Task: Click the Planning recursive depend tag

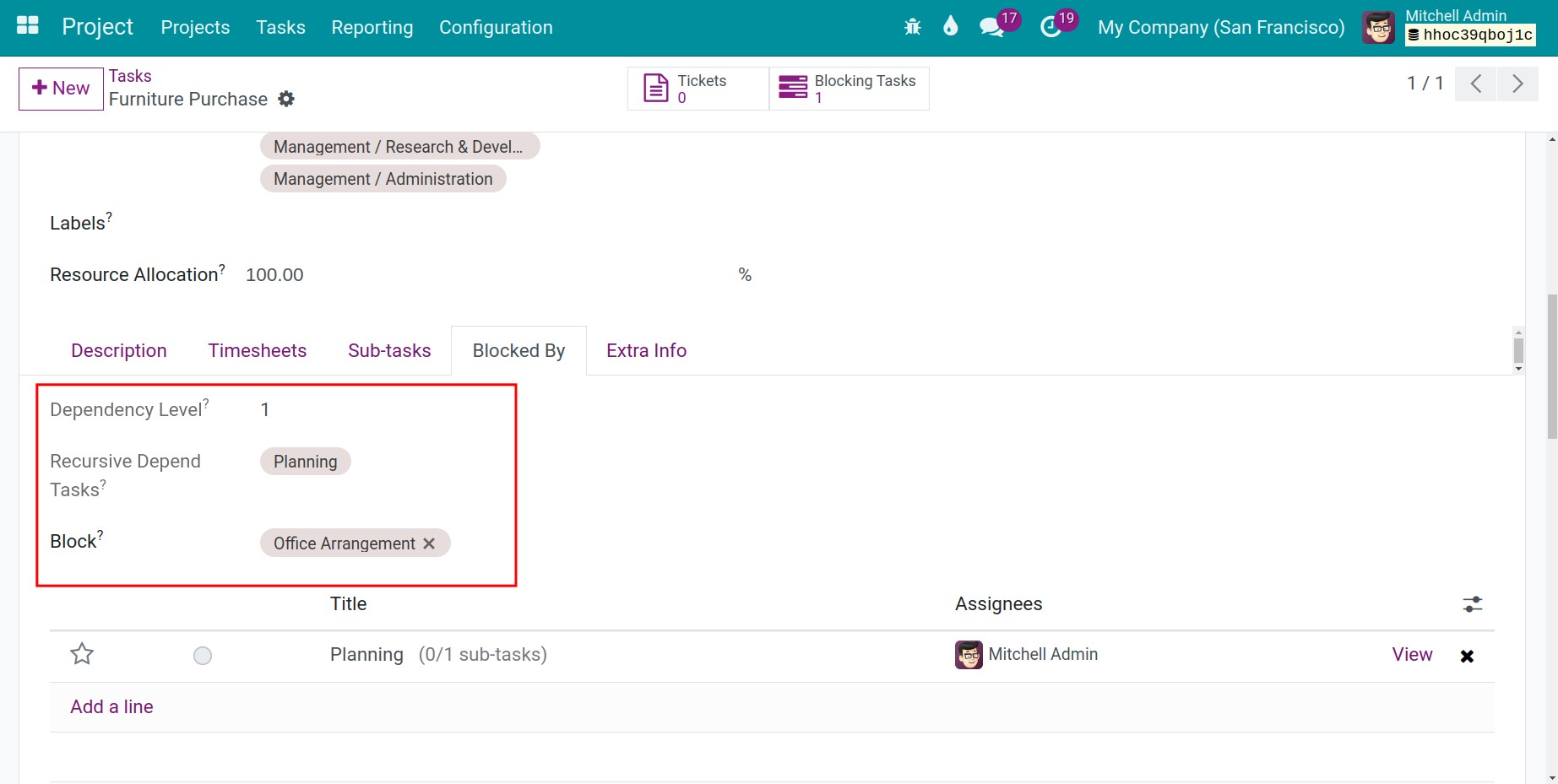Action: [x=305, y=462]
